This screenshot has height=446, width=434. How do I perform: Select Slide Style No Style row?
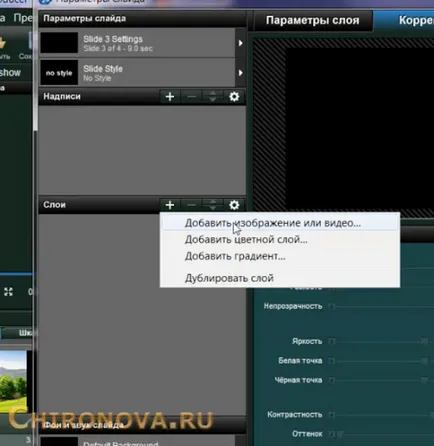point(137,73)
